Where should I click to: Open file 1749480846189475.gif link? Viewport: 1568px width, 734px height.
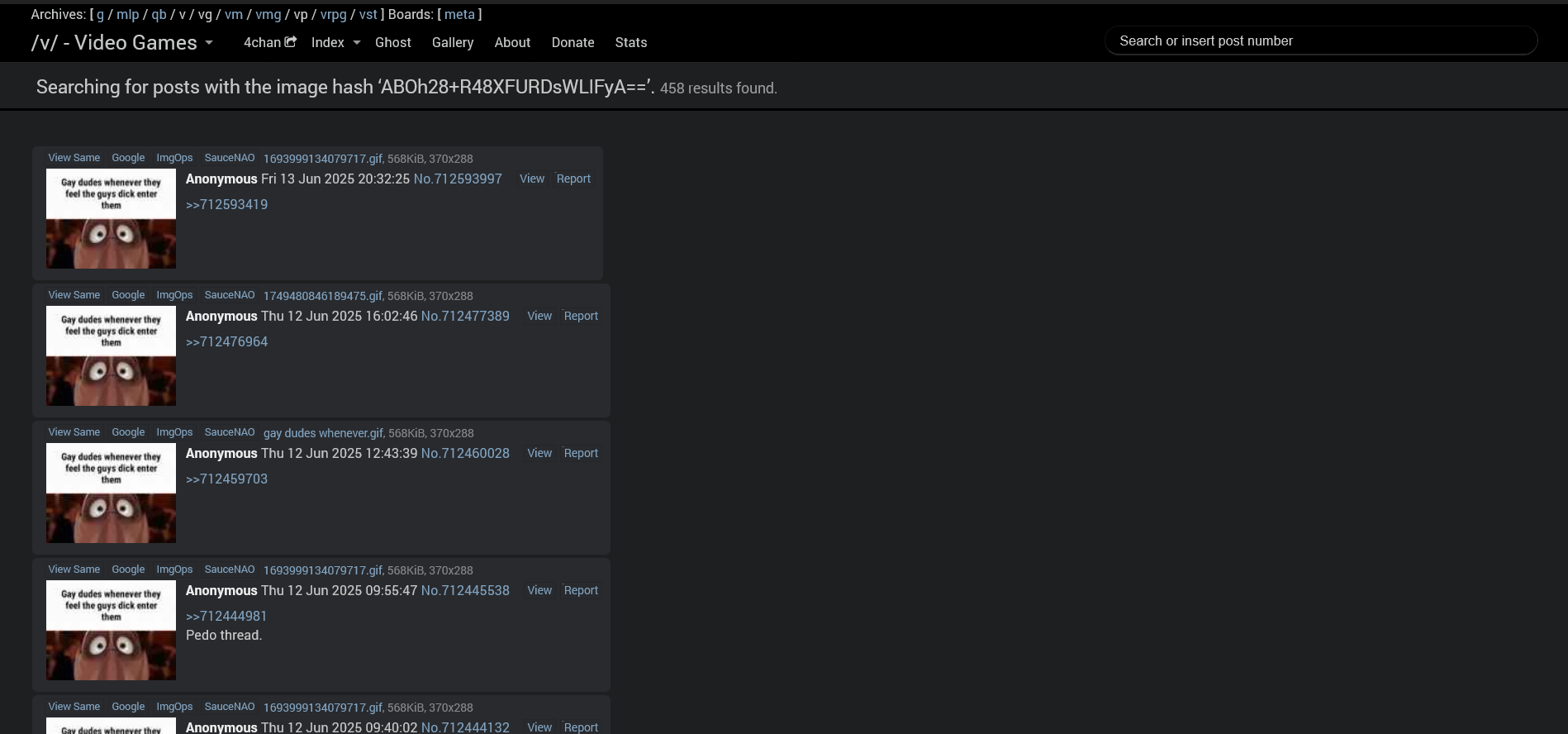(322, 296)
